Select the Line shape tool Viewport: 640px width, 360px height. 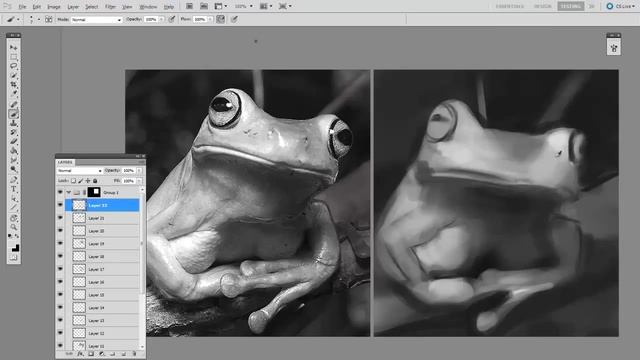pyautogui.click(x=13, y=208)
